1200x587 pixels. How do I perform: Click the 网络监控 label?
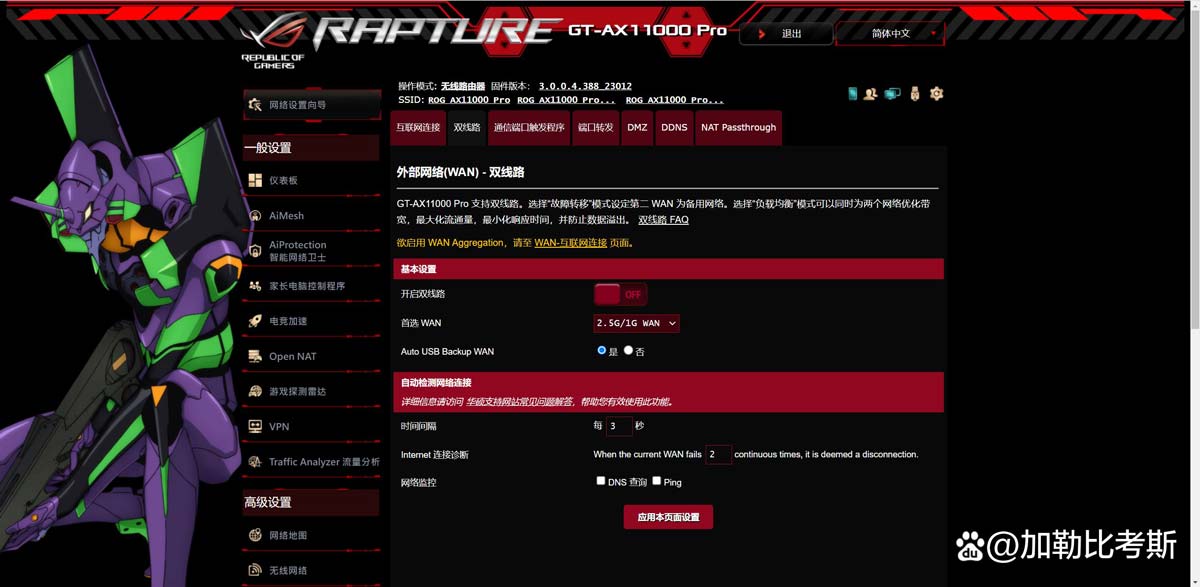tap(418, 482)
